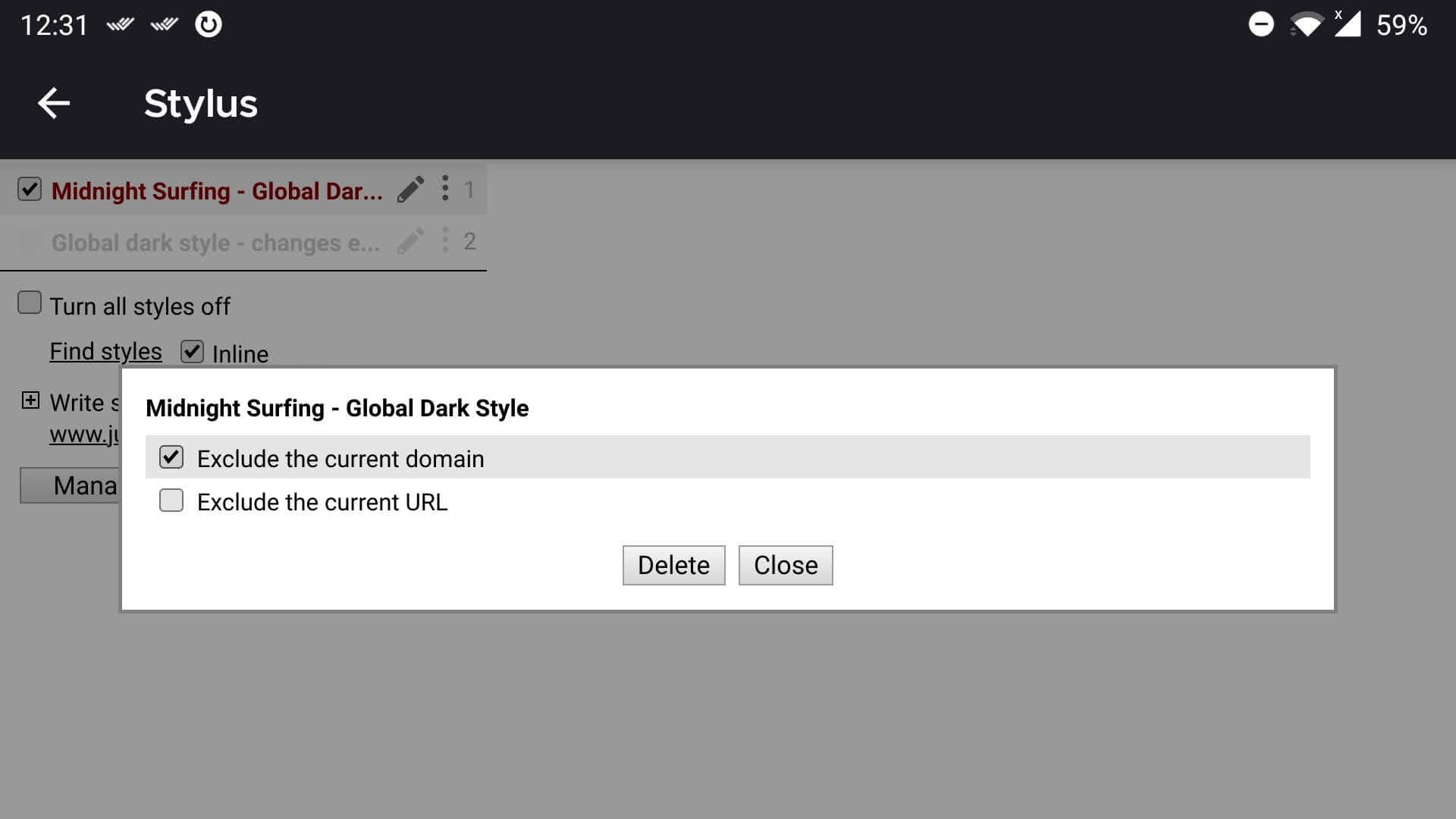The width and height of the screenshot is (1456, 819).
Task: Uncheck Exclude the current domain
Action: (171, 457)
